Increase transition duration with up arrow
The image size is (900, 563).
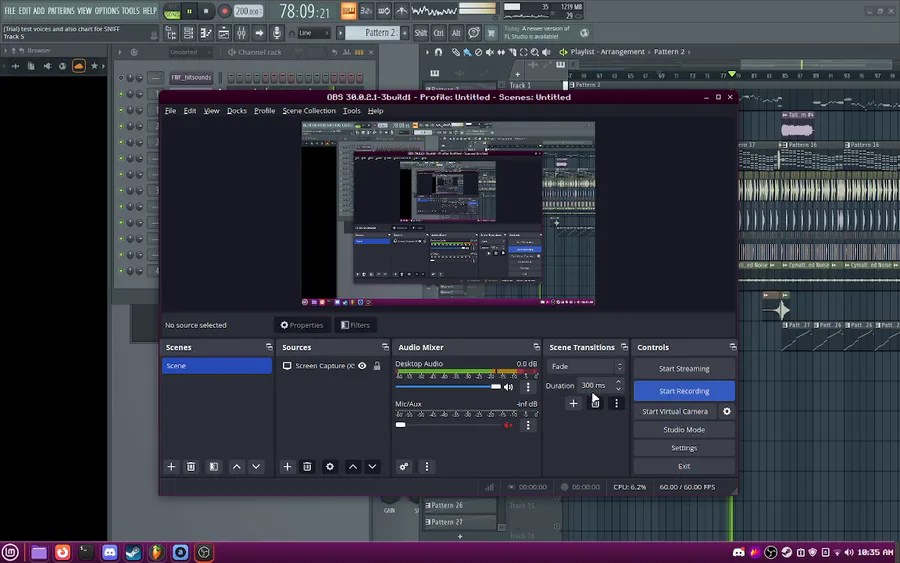pos(618,382)
